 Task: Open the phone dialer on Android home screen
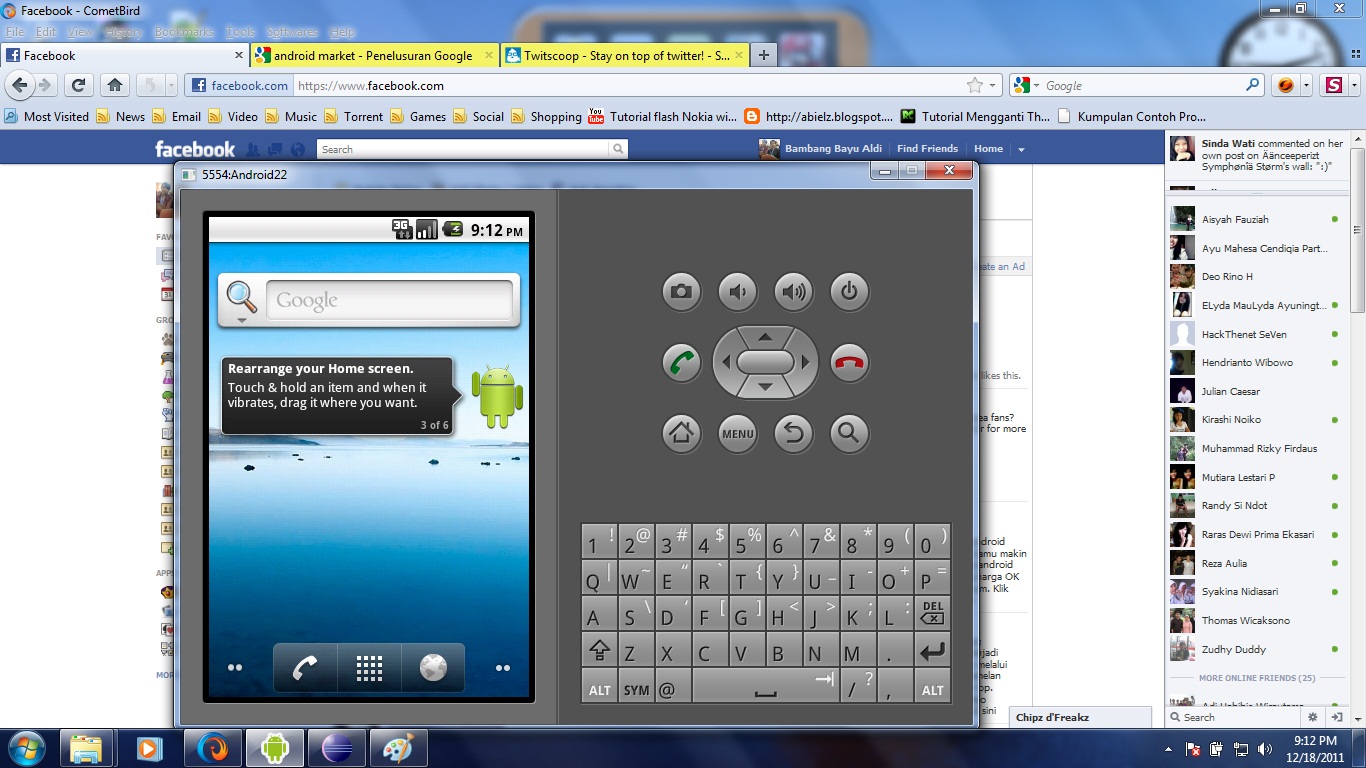(x=305, y=668)
